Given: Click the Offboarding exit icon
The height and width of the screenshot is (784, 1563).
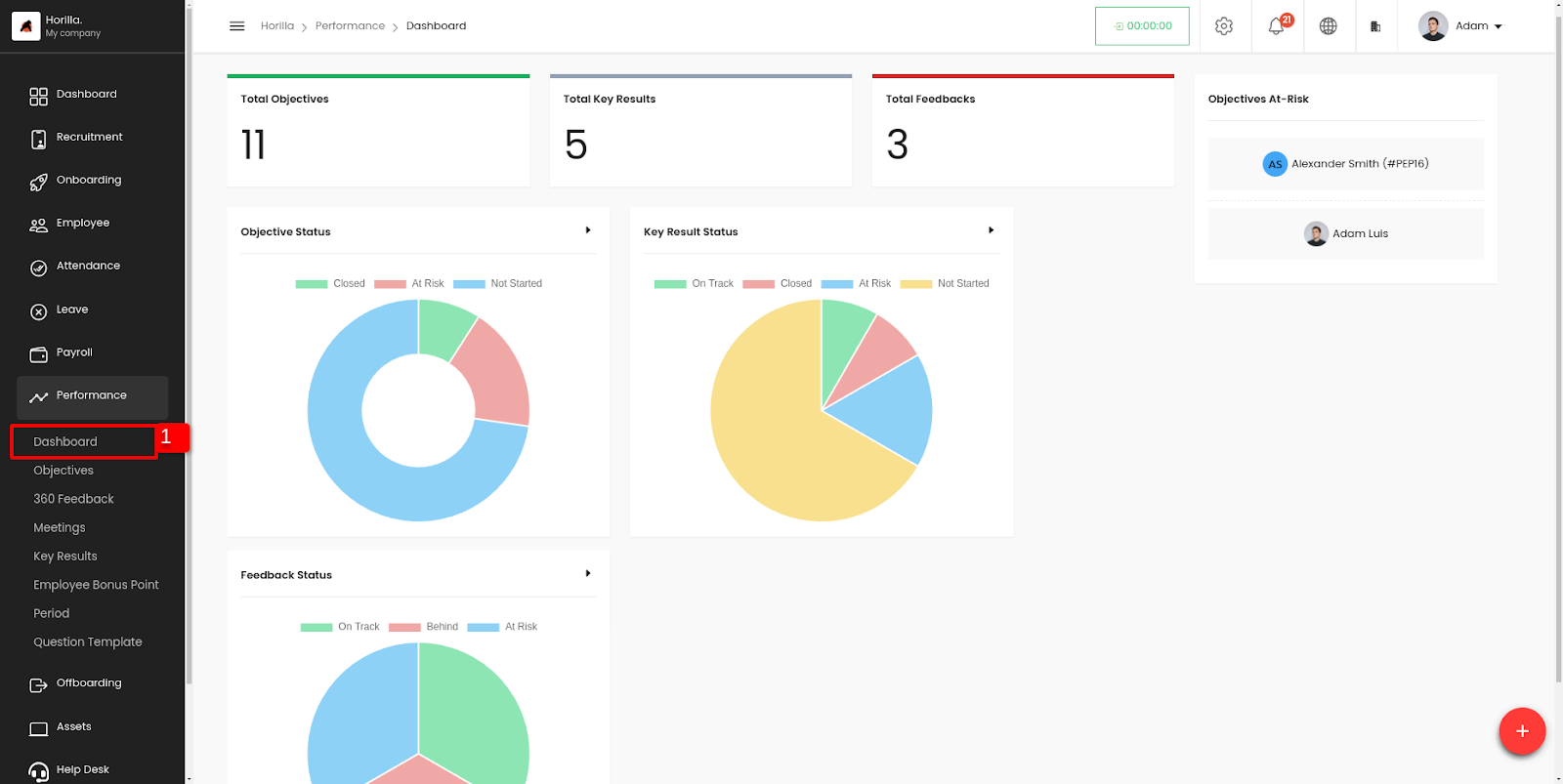Looking at the screenshot, I should pyautogui.click(x=38, y=685).
